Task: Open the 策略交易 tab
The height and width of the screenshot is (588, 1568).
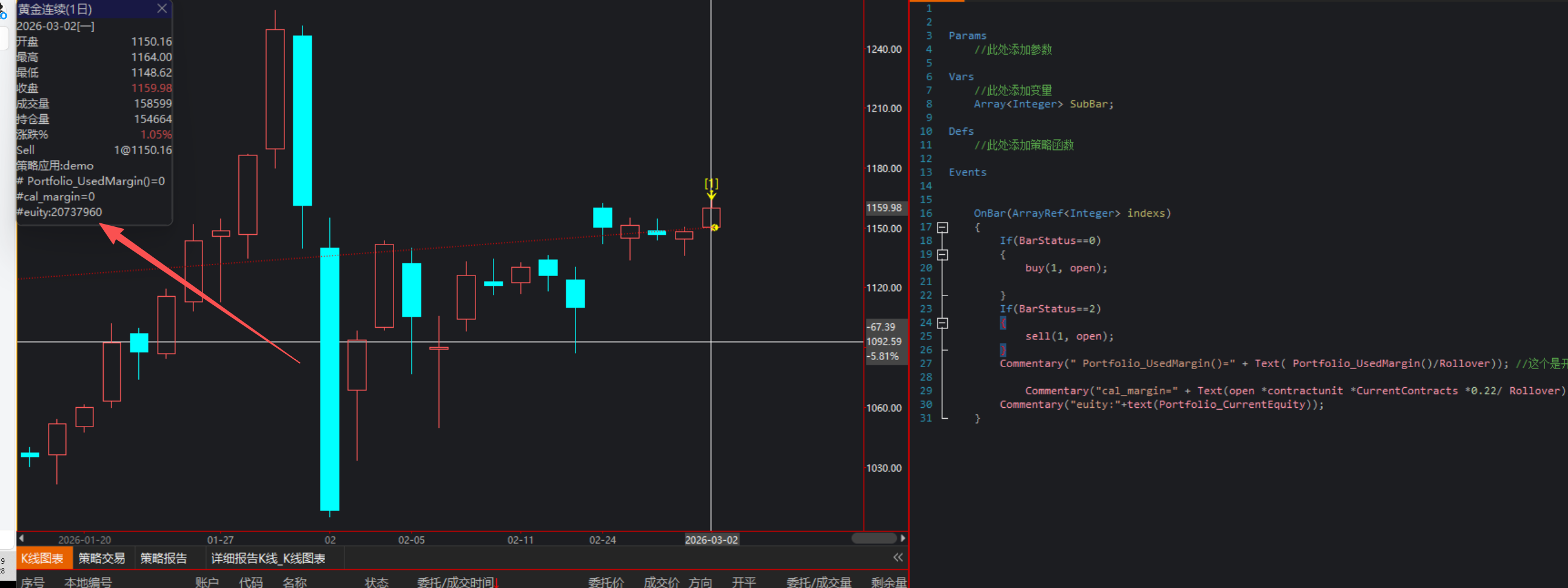Action: click(x=102, y=558)
